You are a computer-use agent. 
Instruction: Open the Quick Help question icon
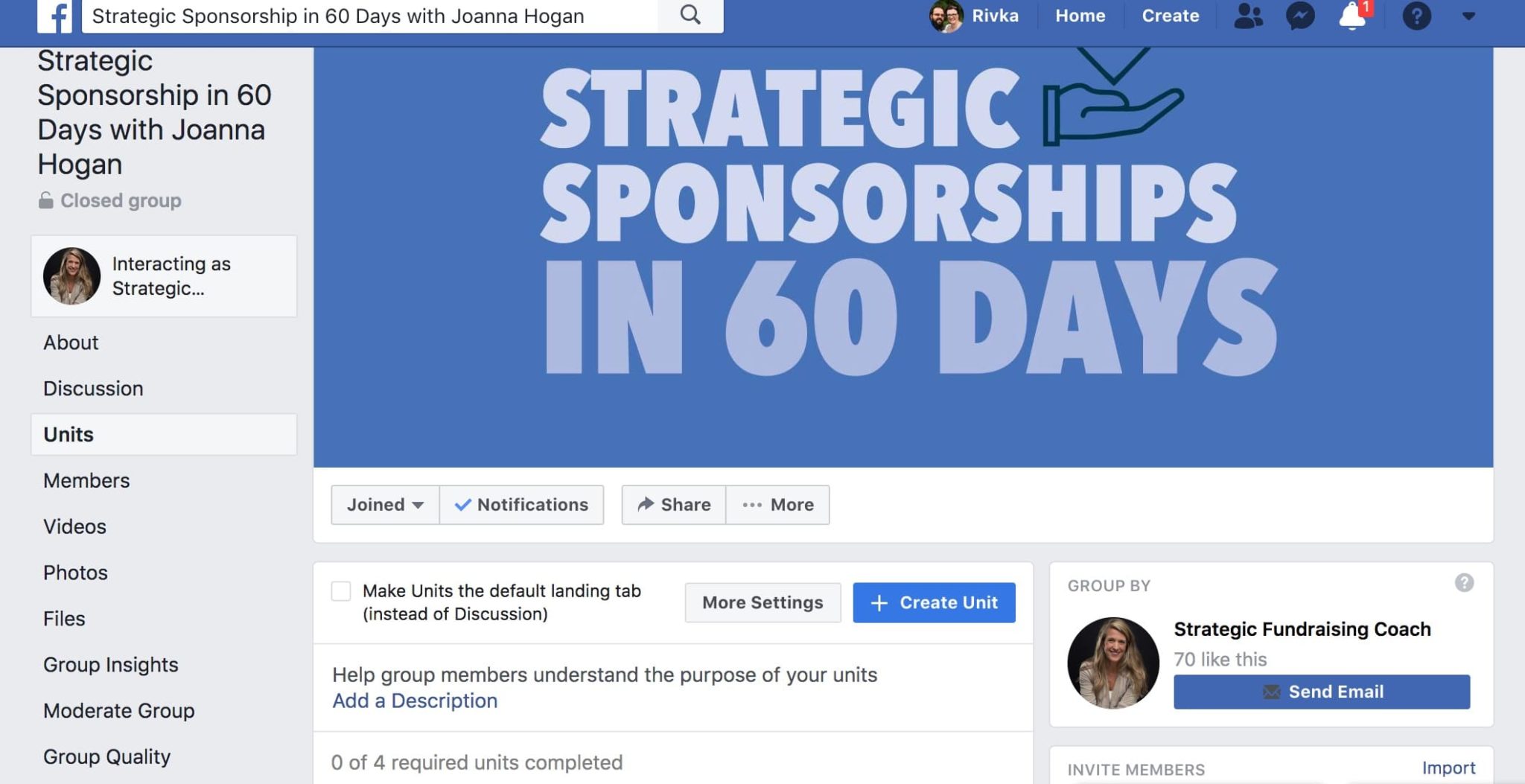1416,16
